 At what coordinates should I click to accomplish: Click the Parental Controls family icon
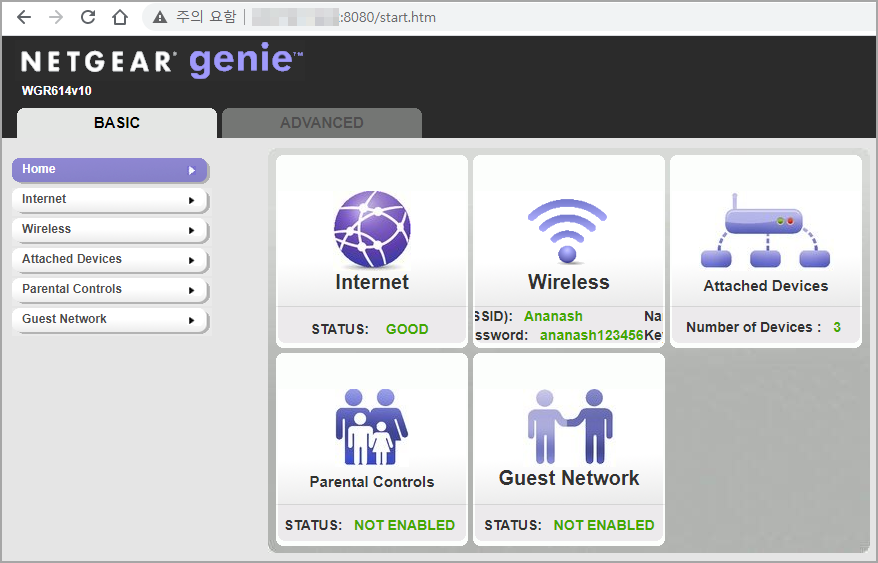[372, 427]
